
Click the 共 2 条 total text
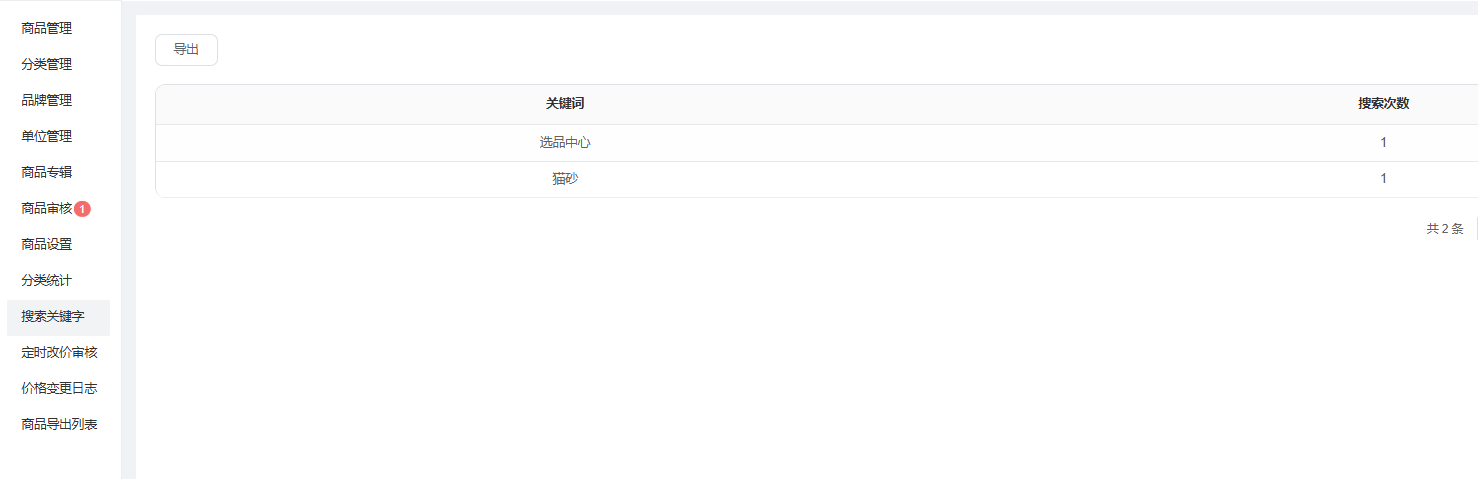click(x=1444, y=229)
